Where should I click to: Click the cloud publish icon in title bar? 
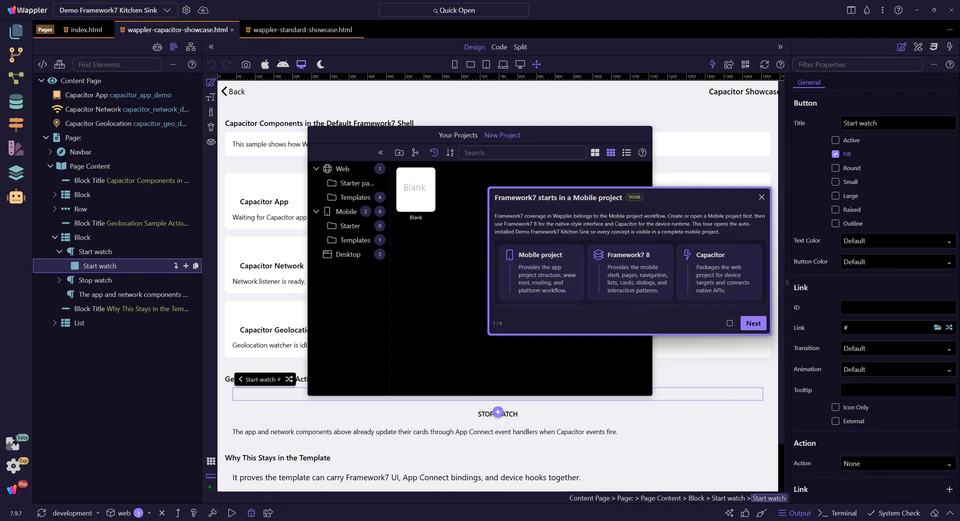[203, 10]
